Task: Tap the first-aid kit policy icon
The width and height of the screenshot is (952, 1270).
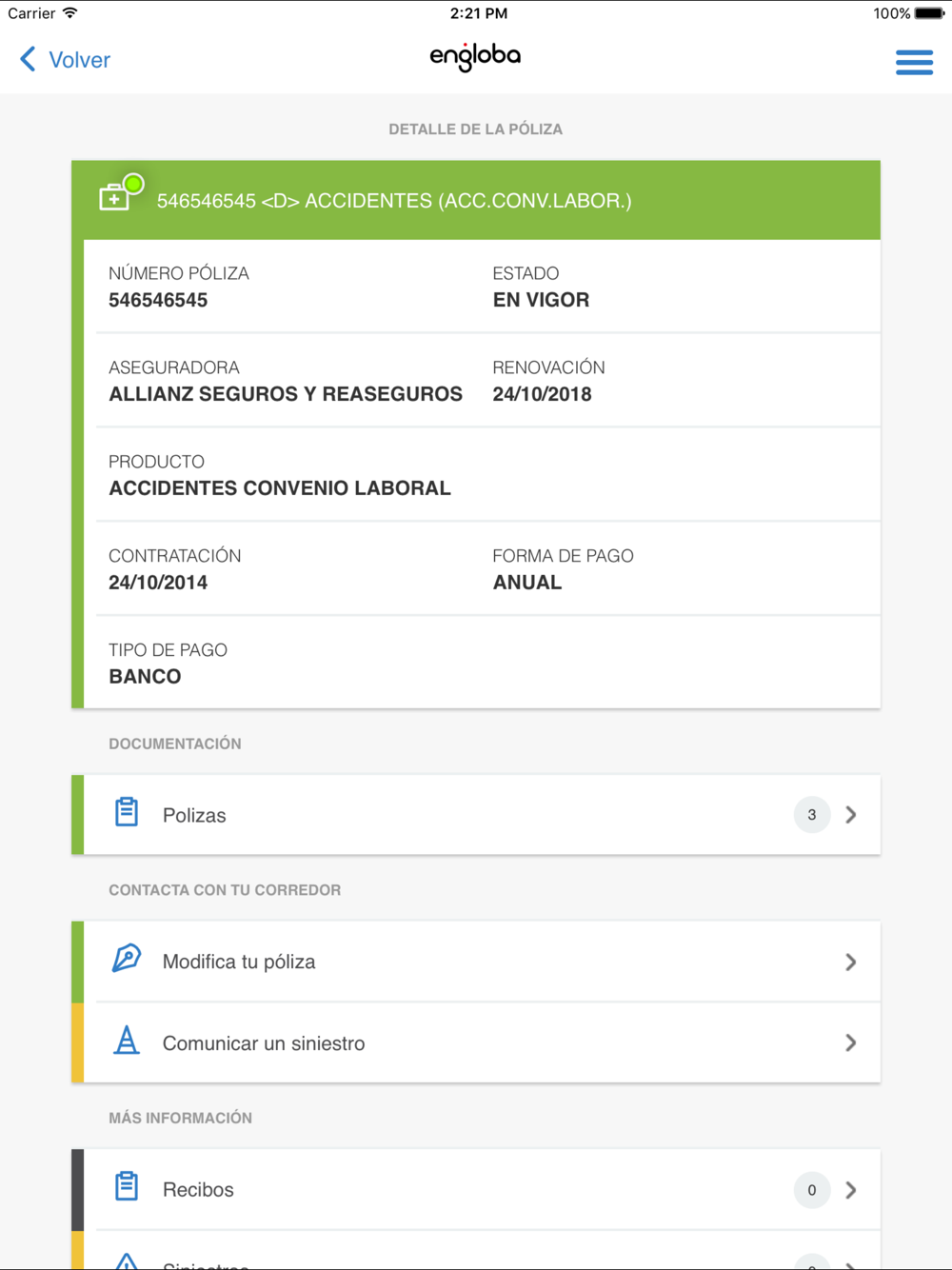Action: coord(115,197)
